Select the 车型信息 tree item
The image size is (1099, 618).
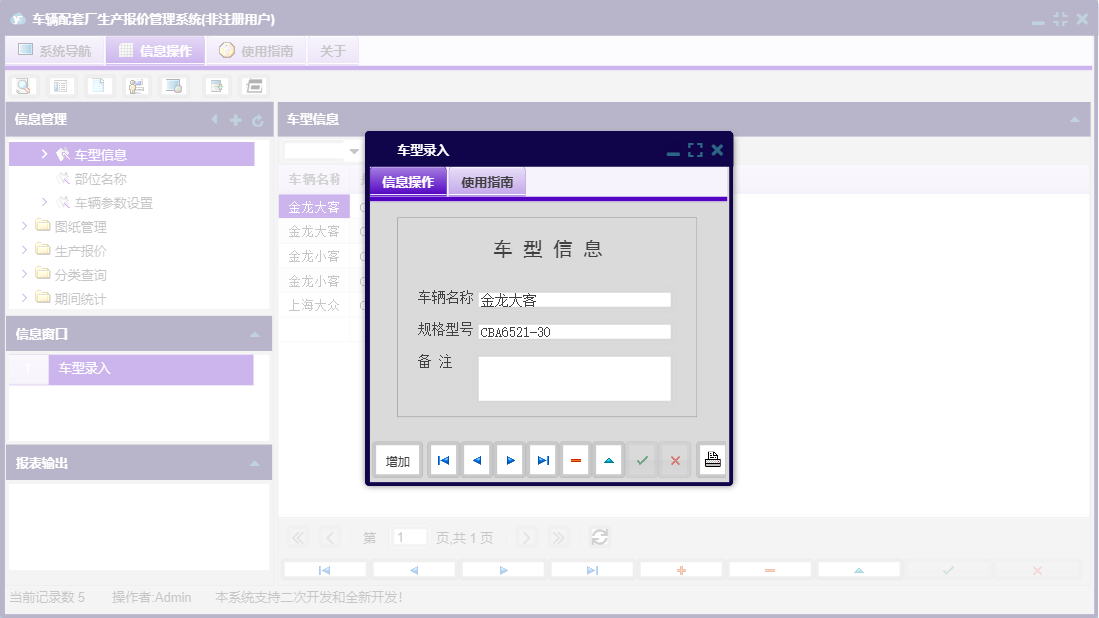click(100, 151)
